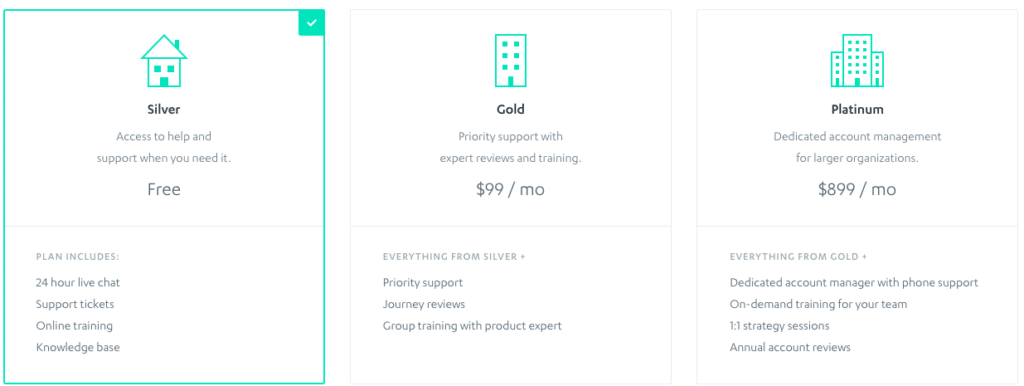
Task: Click Annual account reviews feature
Action: (x=790, y=347)
